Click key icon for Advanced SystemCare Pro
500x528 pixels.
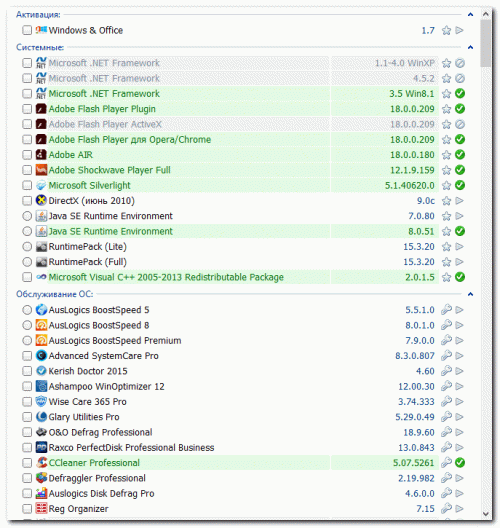tap(446, 355)
